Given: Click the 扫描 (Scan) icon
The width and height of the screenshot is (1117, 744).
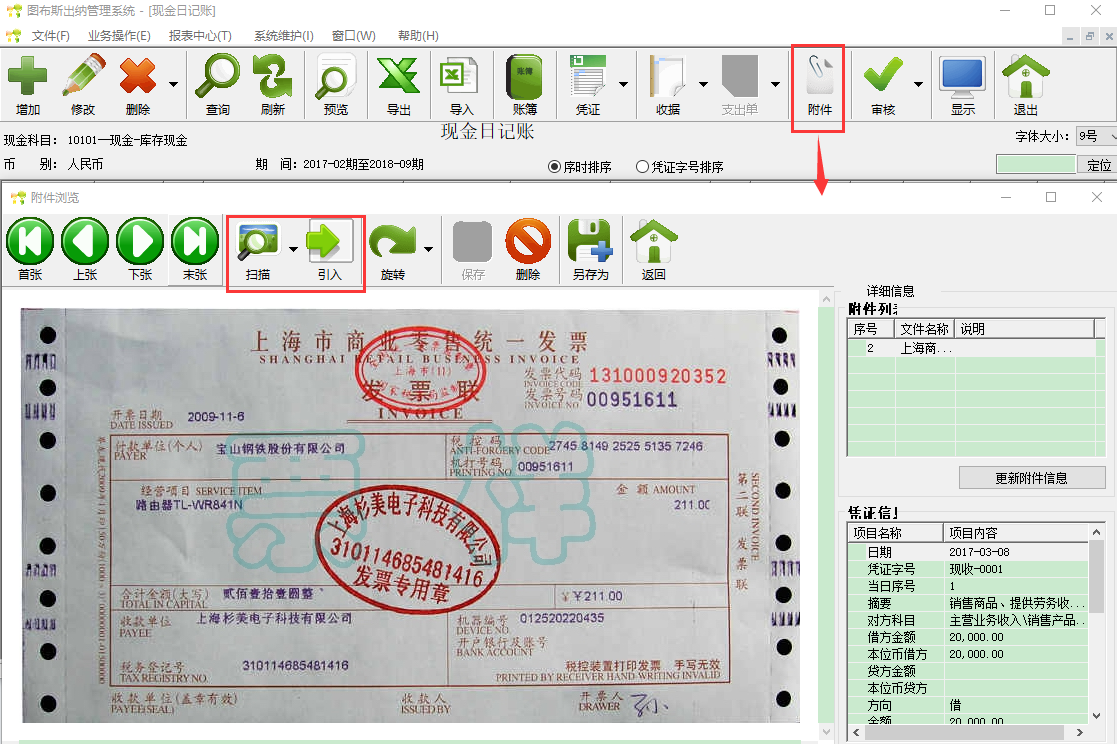Looking at the screenshot, I should point(258,242).
